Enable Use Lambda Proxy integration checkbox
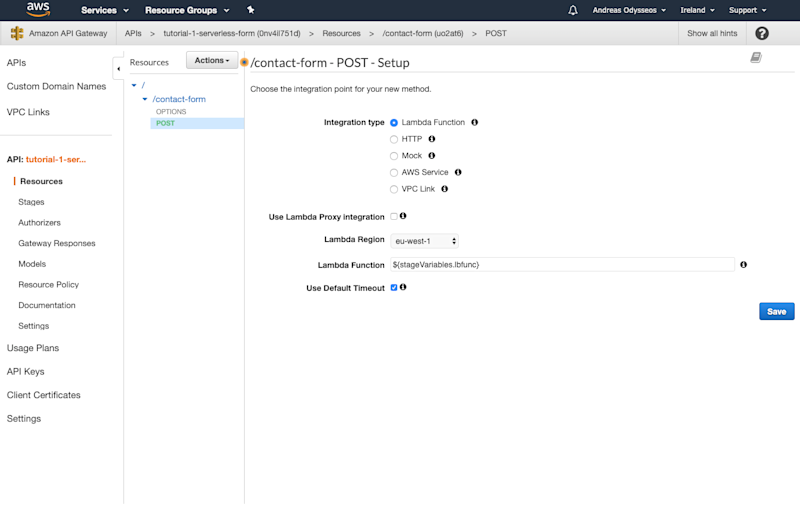This screenshot has width=800, height=505. pyautogui.click(x=394, y=216)
